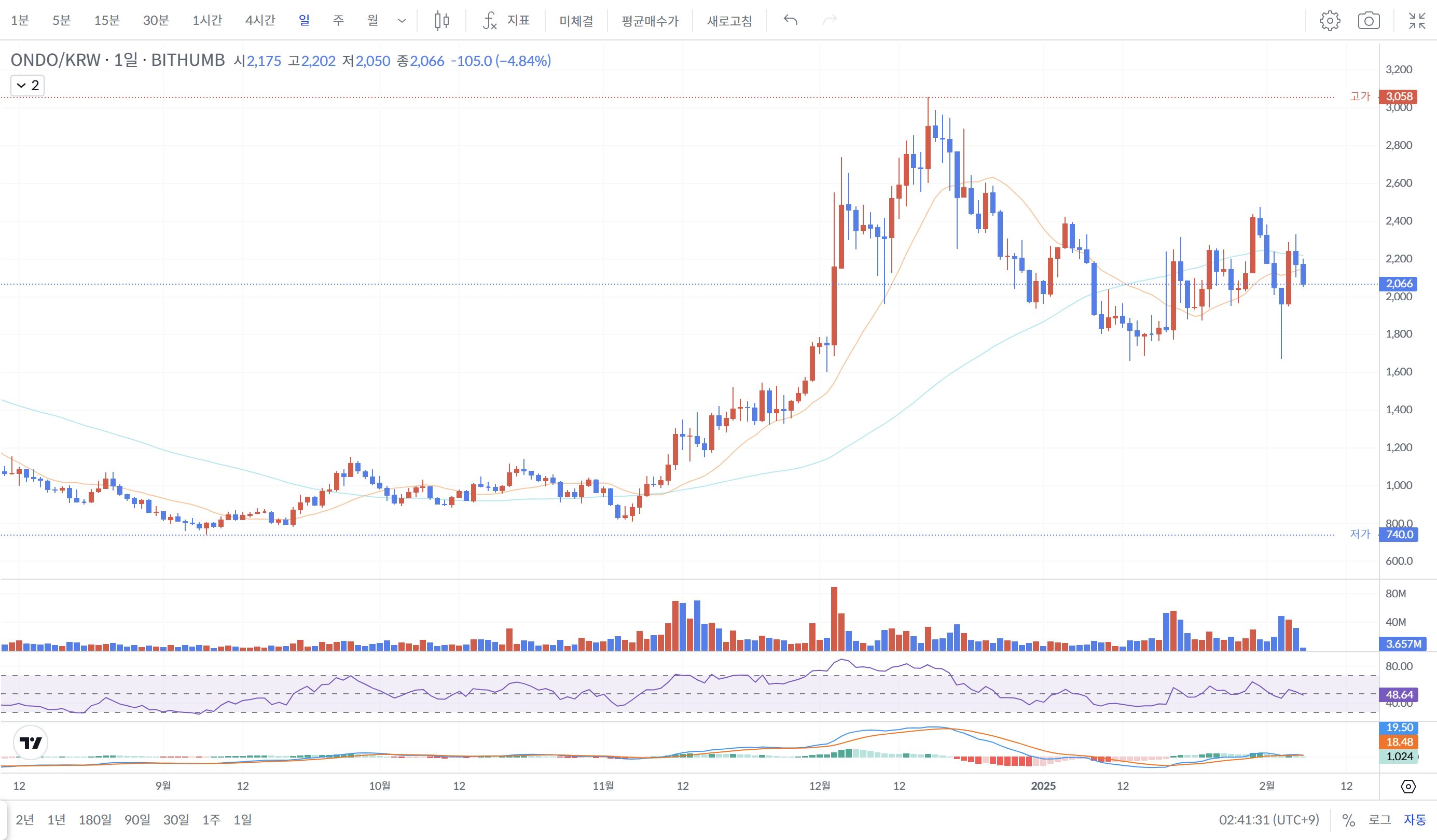Screen dimensions: 1437x840
Task: Open time axis settings hexagon icon
Action: (x=1408, y=787)
